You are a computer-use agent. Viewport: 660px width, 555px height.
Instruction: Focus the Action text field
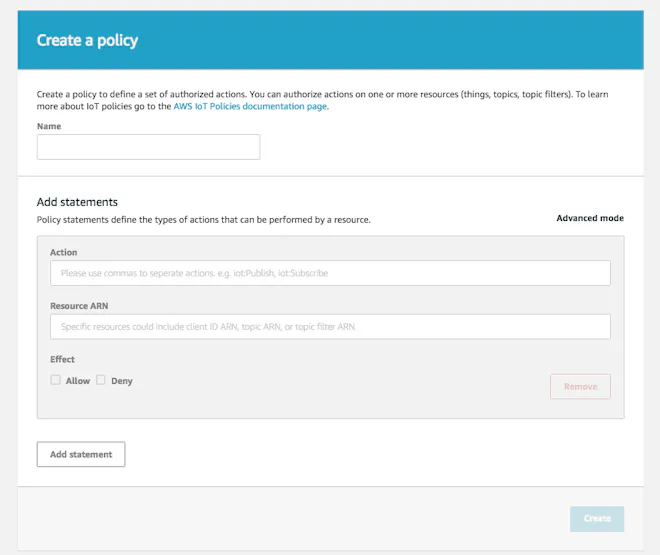coord(330,273)
